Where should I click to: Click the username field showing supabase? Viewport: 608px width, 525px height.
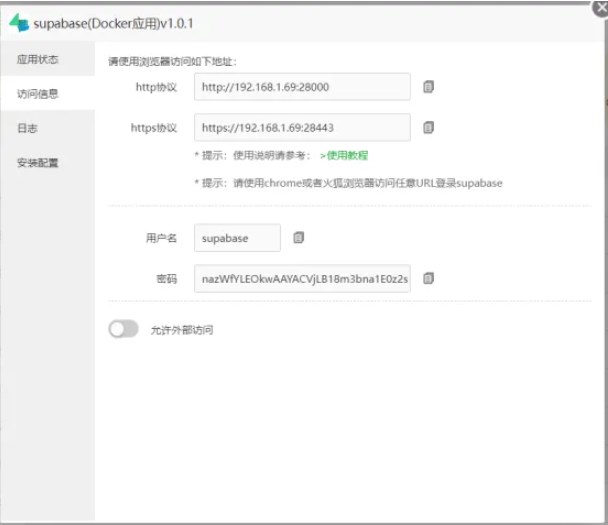click(237, 238)
